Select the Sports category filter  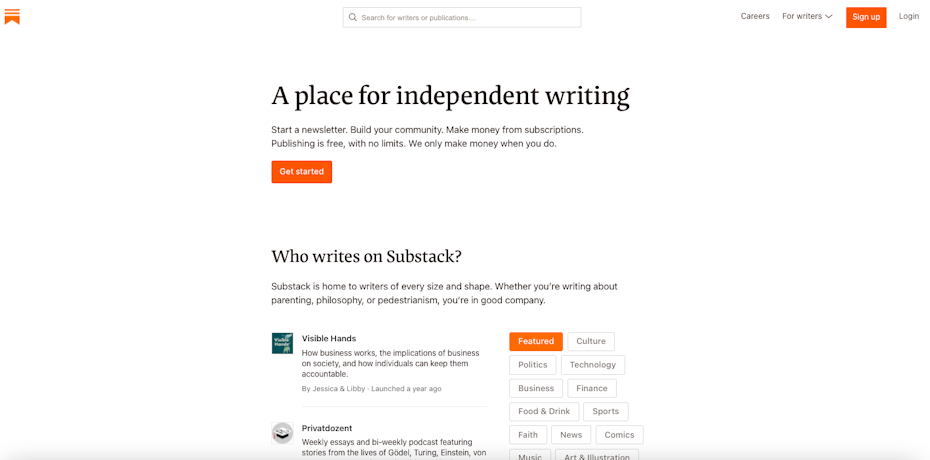606,411
